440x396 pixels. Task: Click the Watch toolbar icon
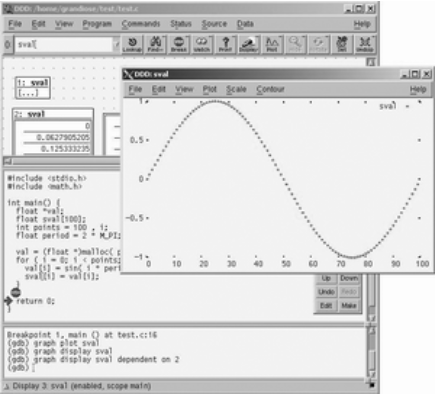tap(202, 44)
